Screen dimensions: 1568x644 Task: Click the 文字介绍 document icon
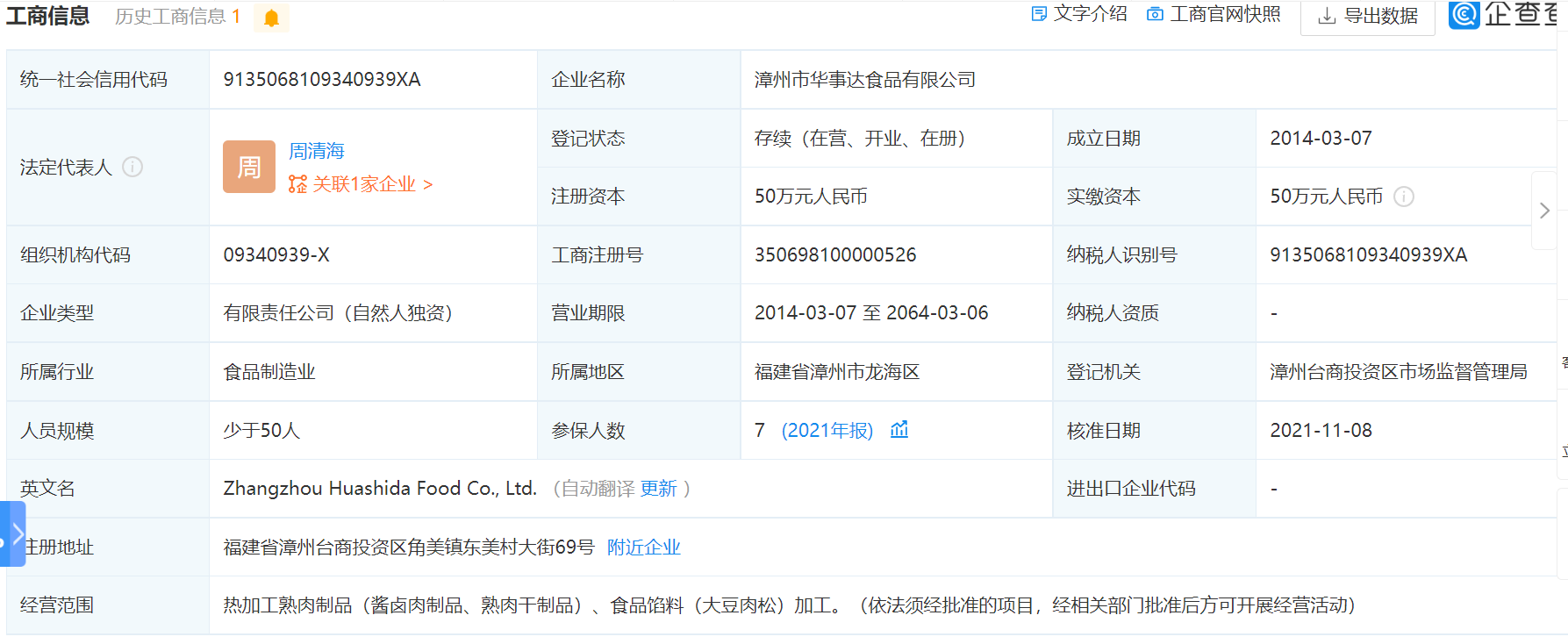[1039, 14]
